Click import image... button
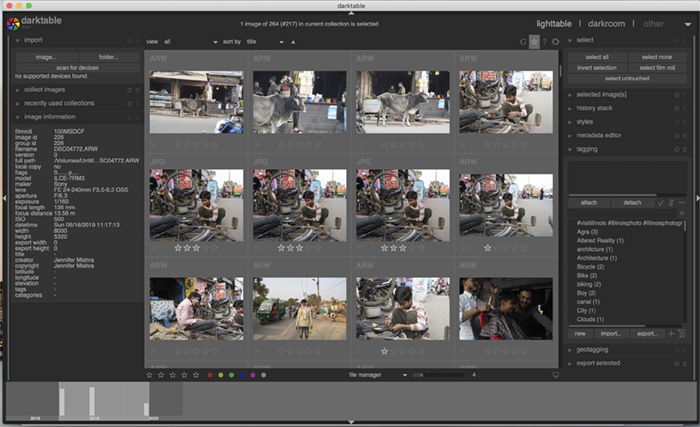Screen dimensions: 700x427 click(46, 57)
